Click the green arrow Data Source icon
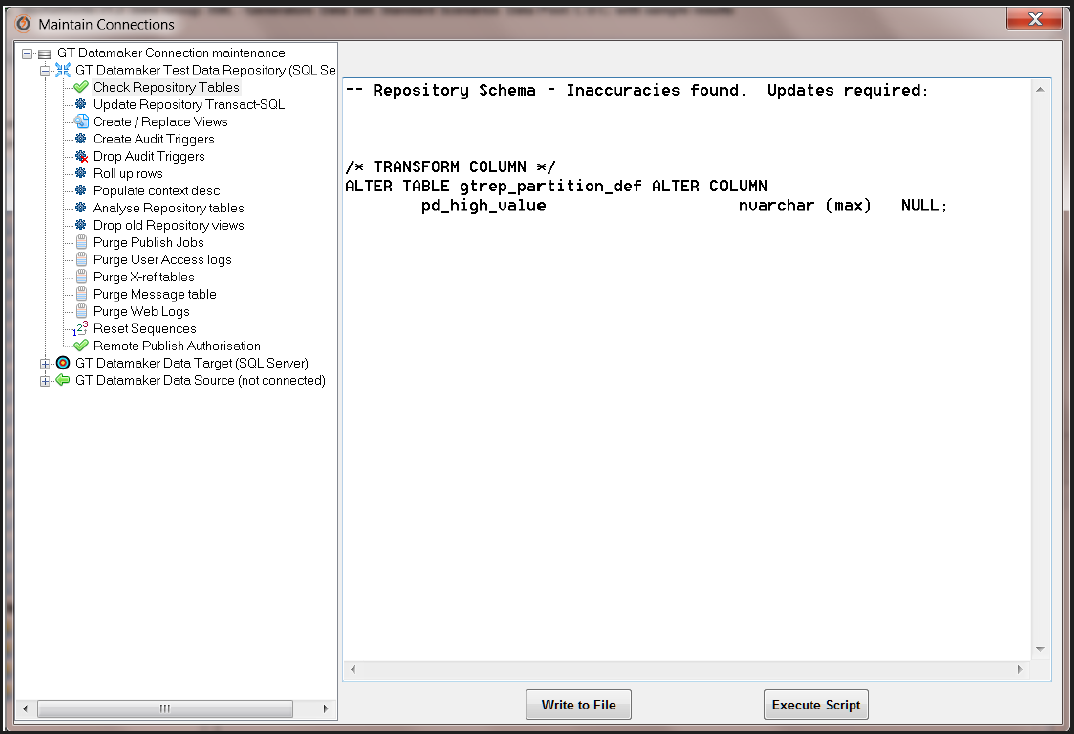 click(x=63, y=380)
